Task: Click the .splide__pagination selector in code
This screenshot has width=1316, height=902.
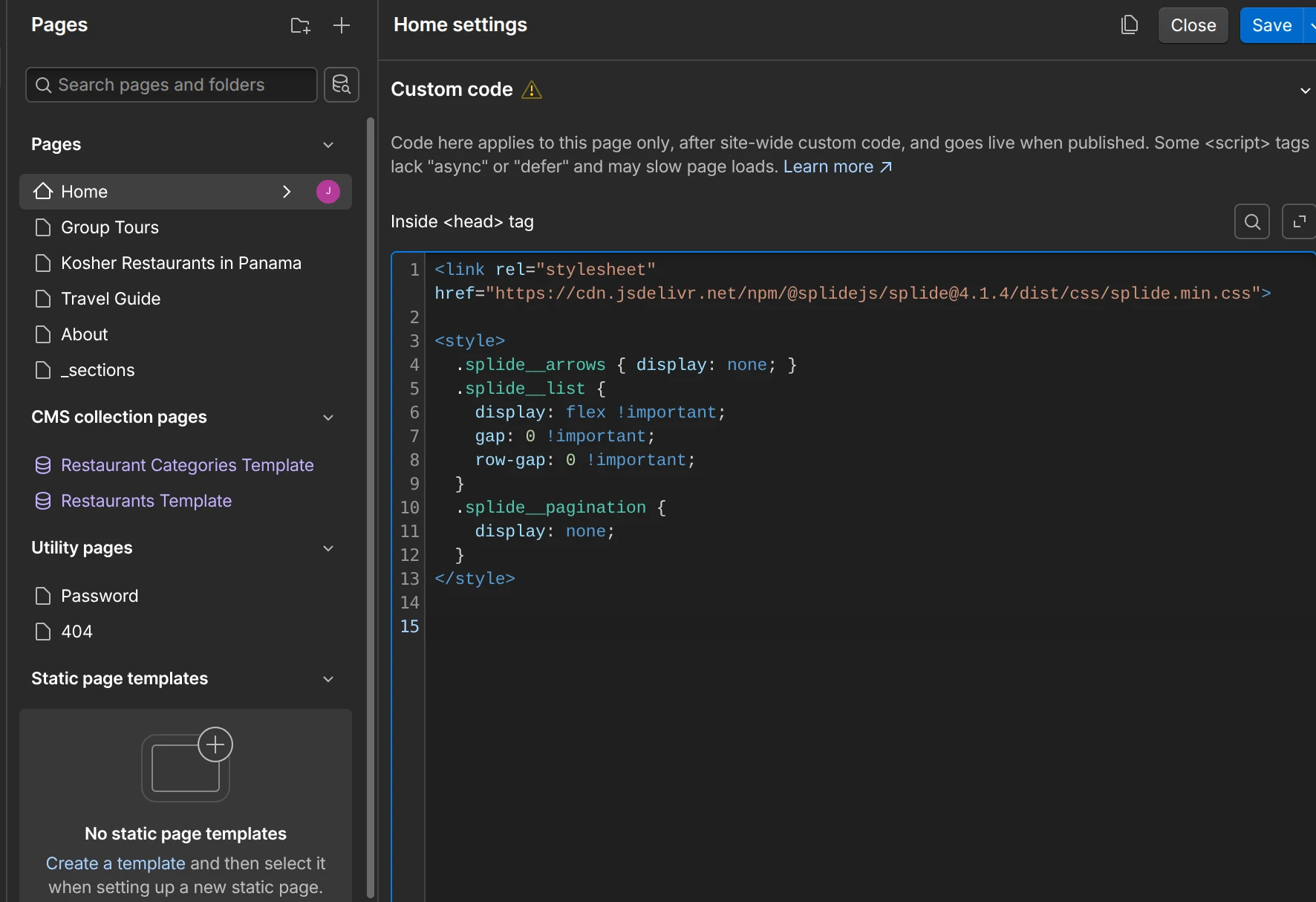Action: point(551,507)
